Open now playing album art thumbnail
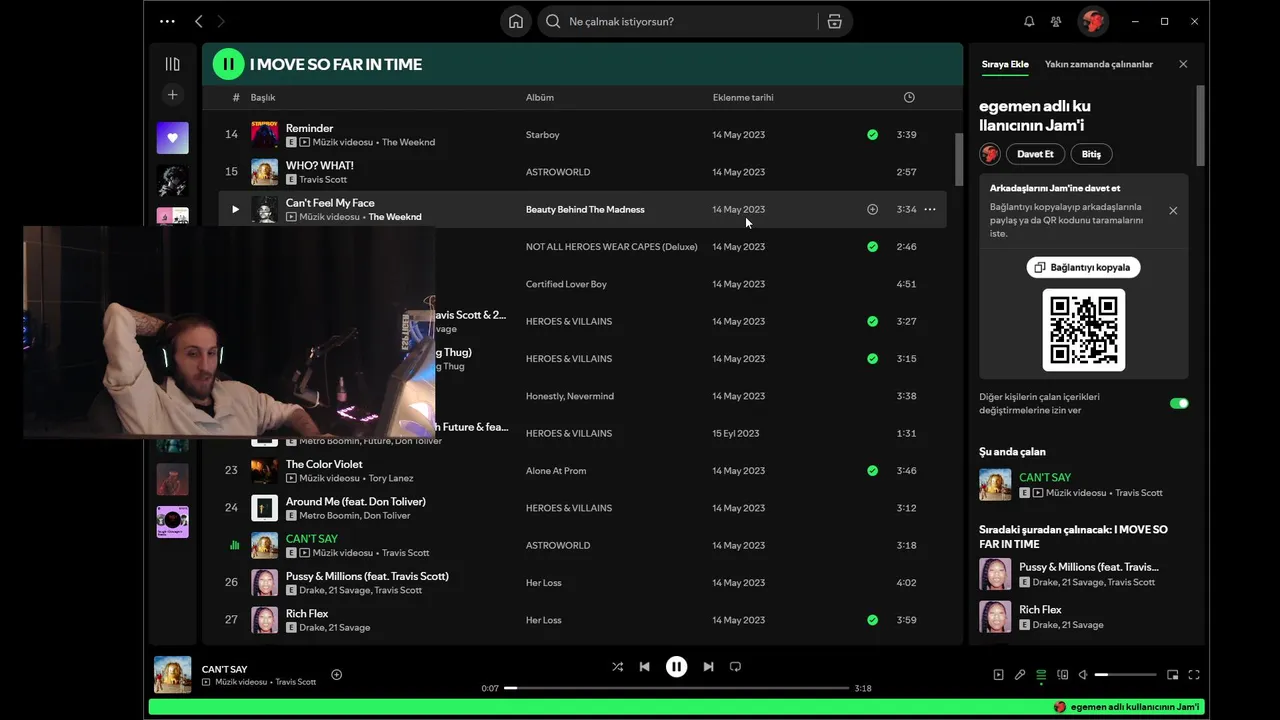Viewport: 1280px width, 720px height. 172,674
